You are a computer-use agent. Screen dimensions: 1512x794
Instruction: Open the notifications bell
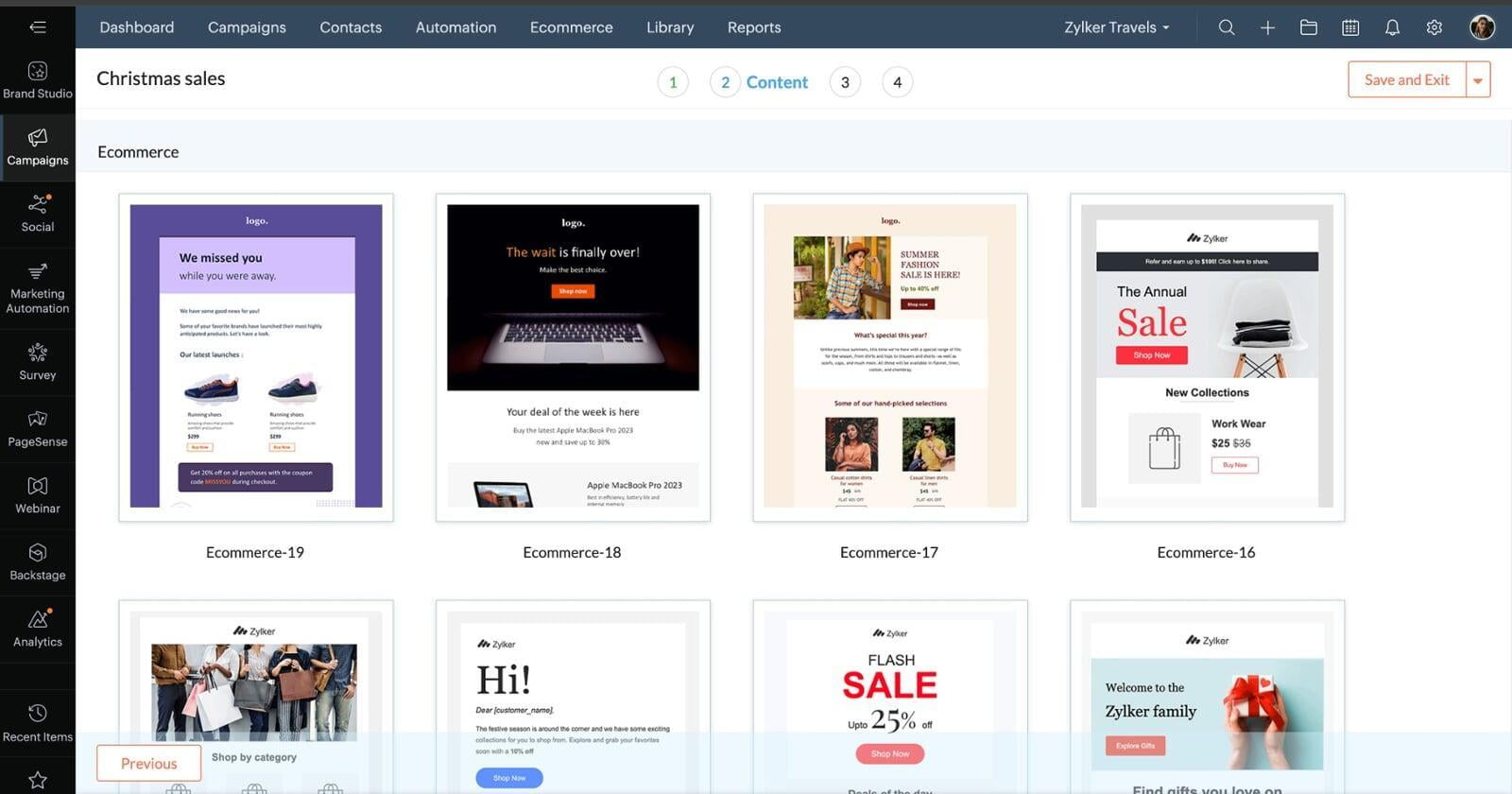1392,27
